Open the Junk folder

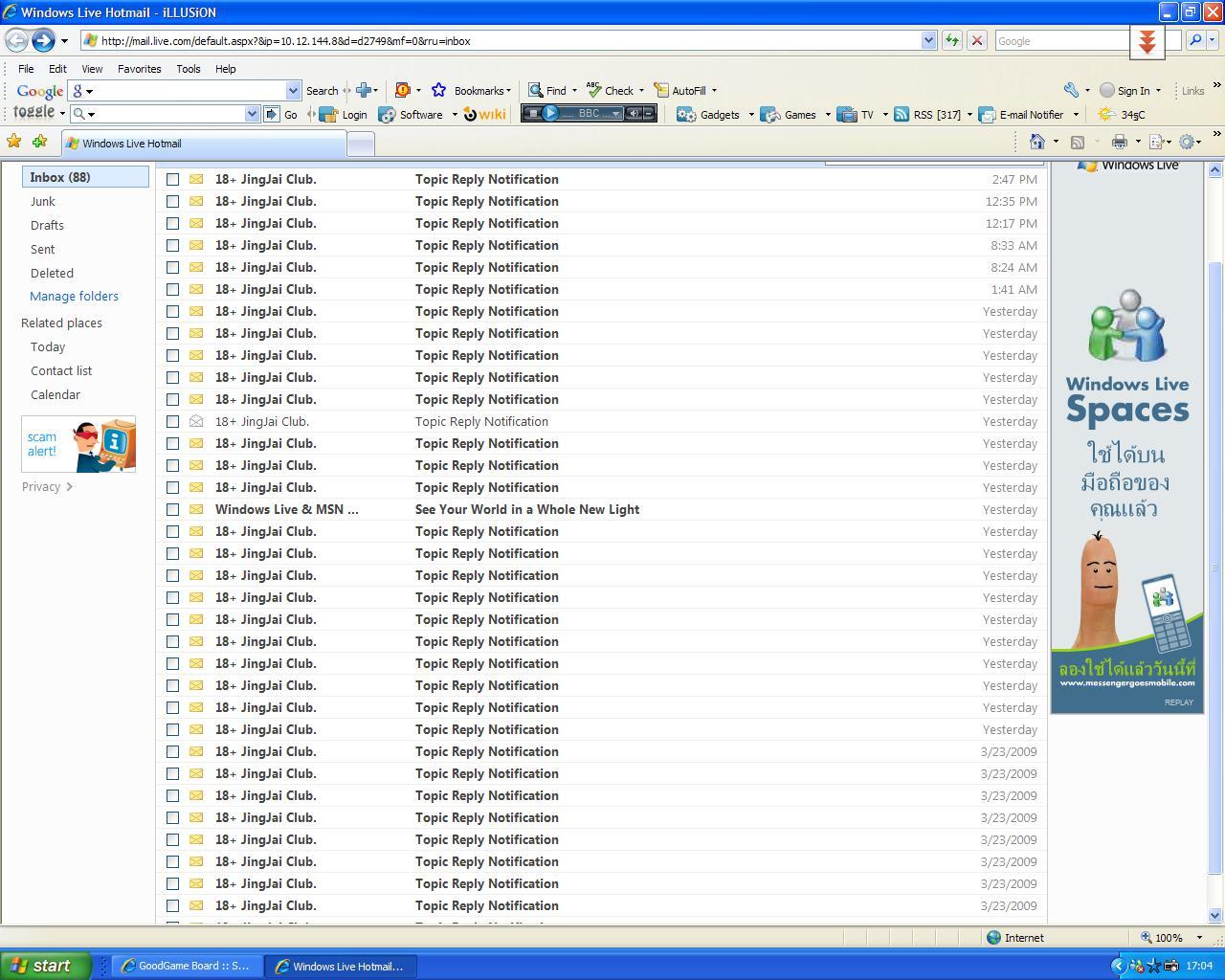[x=42, y=201]
